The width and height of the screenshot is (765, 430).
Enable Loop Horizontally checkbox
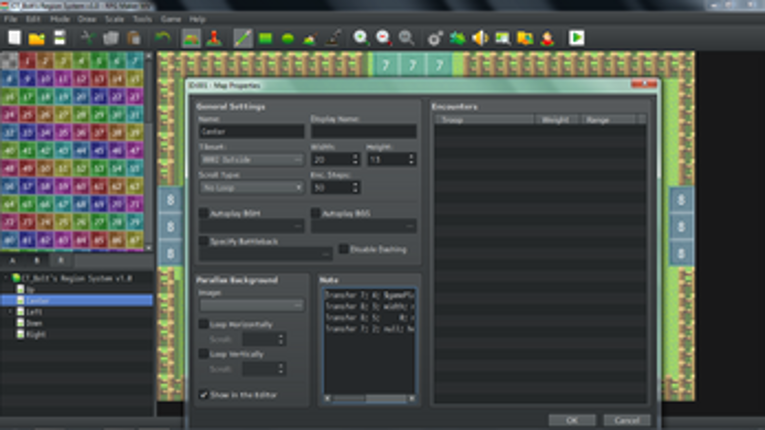click(x=204, y=324)
